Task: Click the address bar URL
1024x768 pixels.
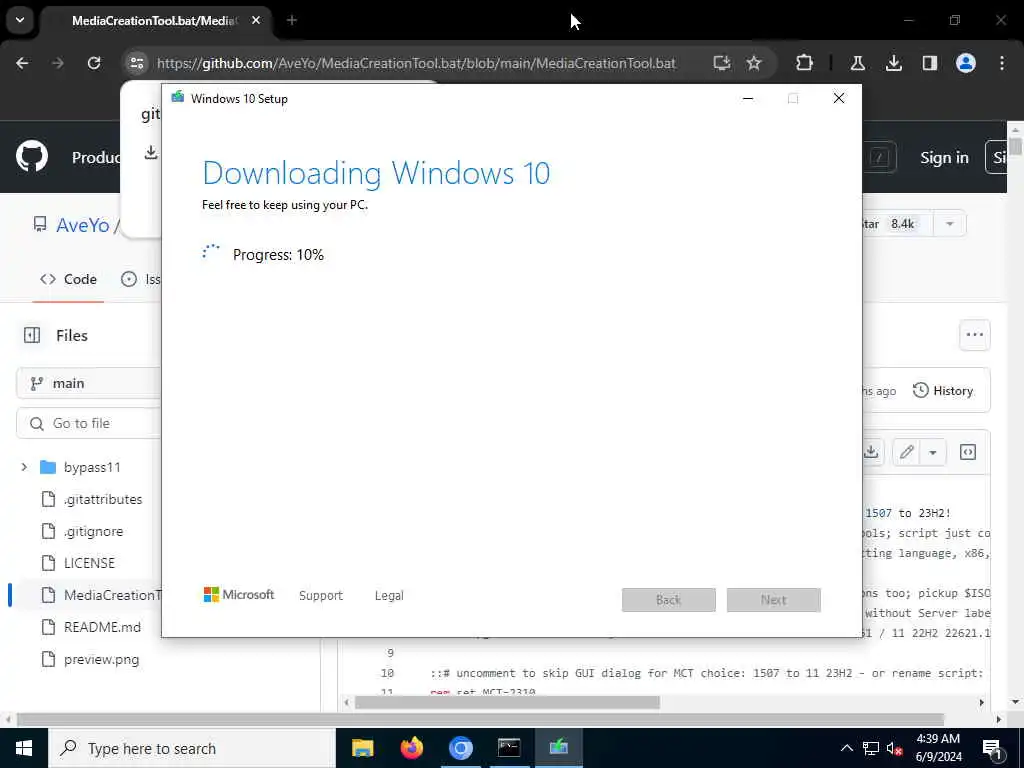Action: pyautogui.click(x=416, y=63)
